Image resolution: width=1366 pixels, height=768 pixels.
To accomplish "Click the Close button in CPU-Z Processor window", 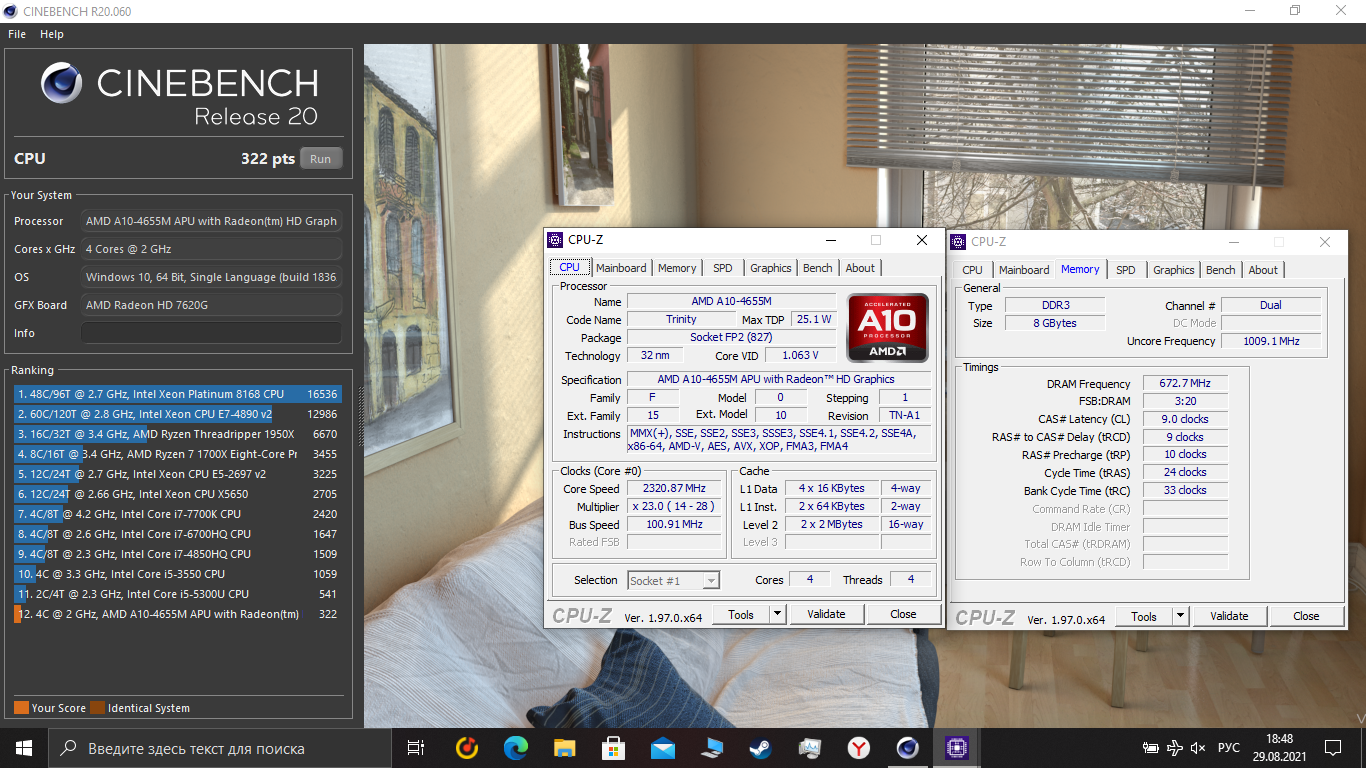I will tap(903, 615).
